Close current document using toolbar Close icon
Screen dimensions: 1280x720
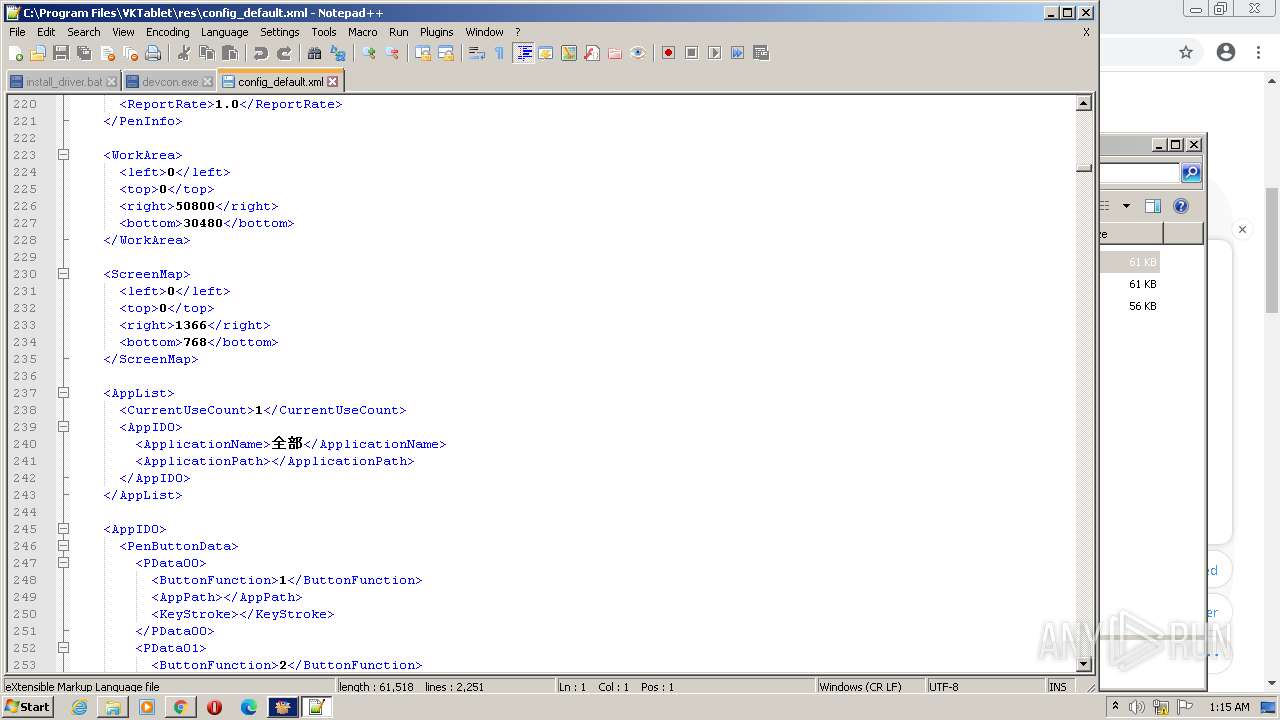tap(107, 53)
